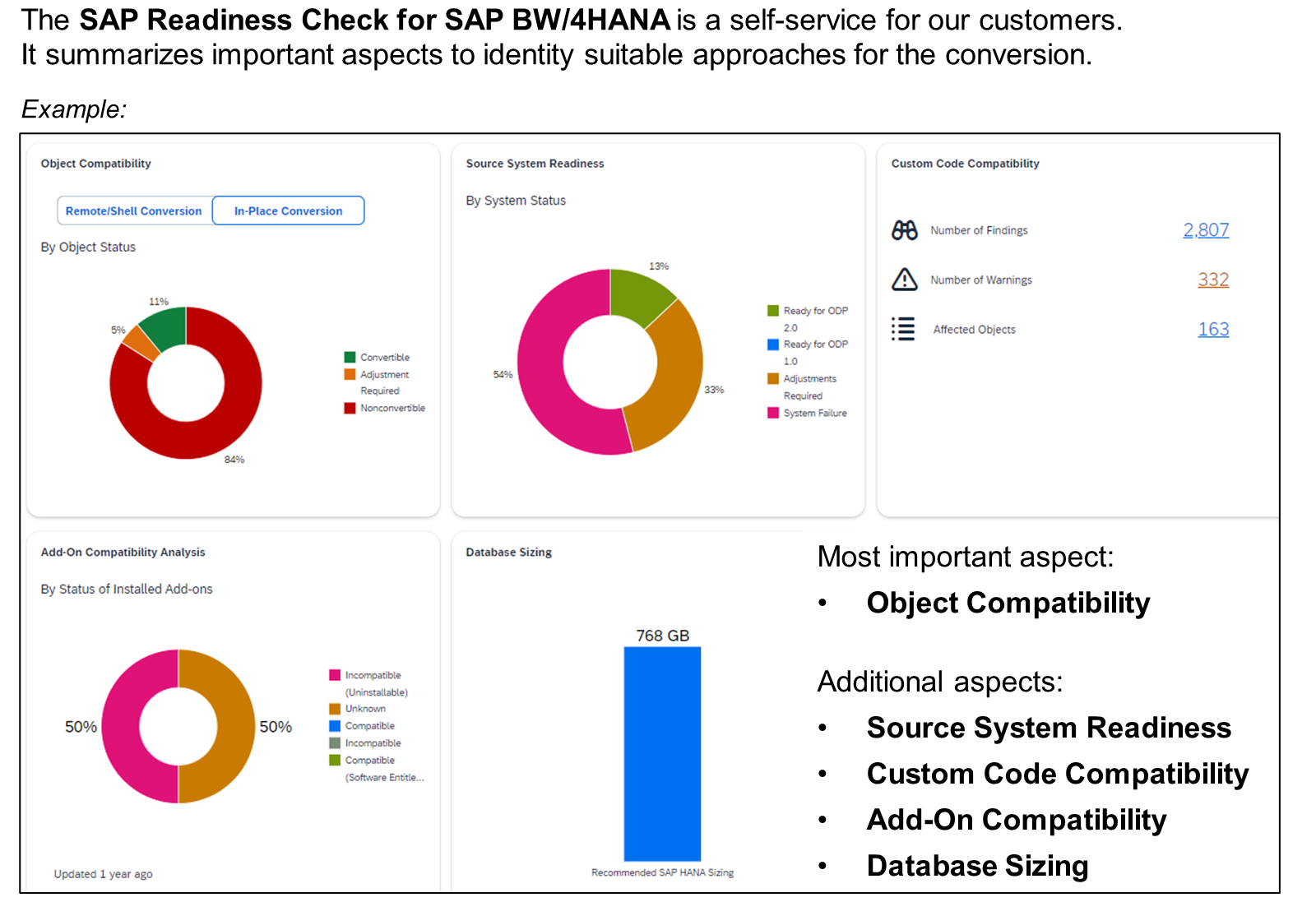Click the binoculars icon beside Number of Findings

point(904,230)
